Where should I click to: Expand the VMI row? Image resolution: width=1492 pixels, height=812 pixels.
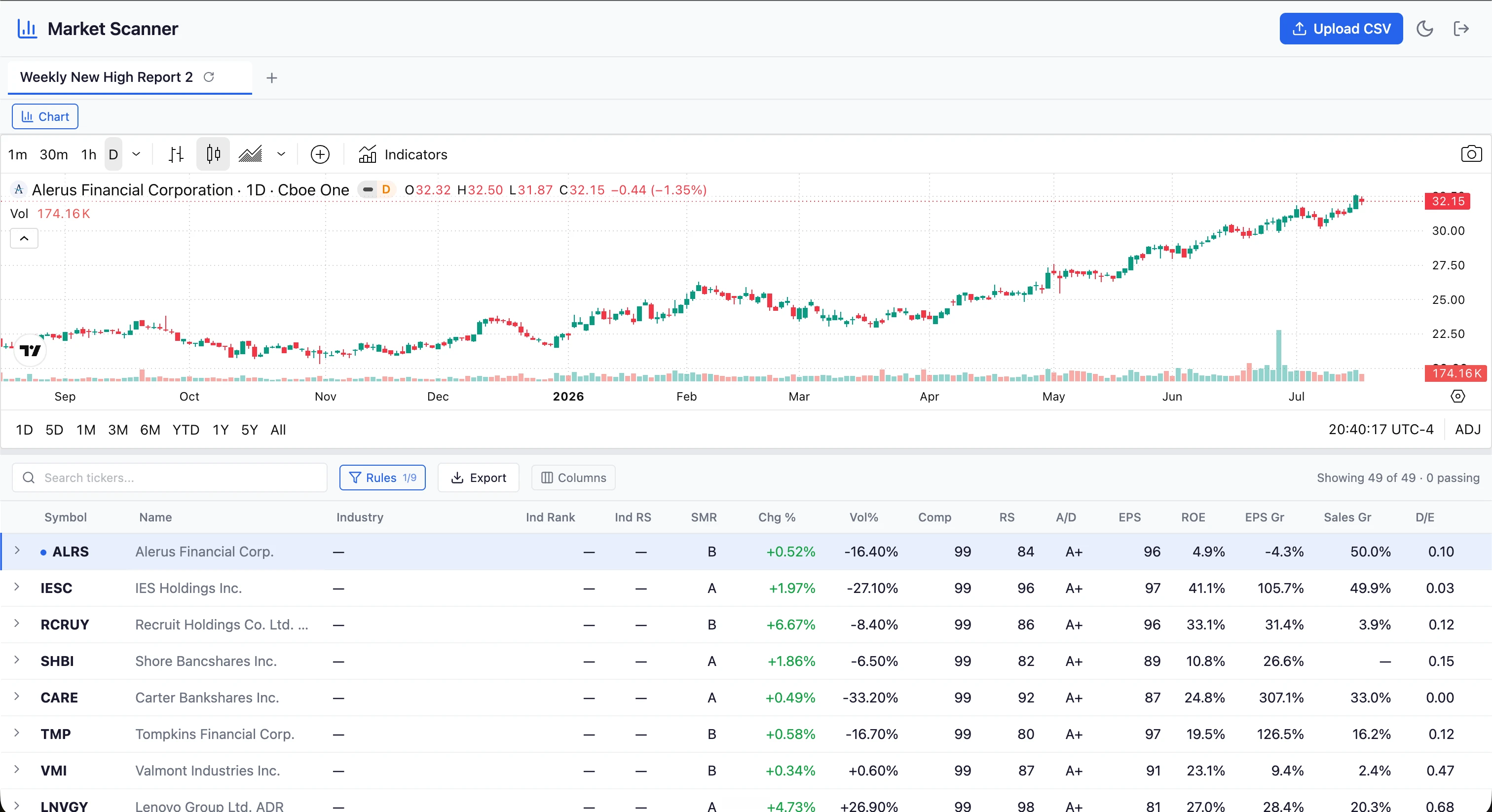pos(17,770)
